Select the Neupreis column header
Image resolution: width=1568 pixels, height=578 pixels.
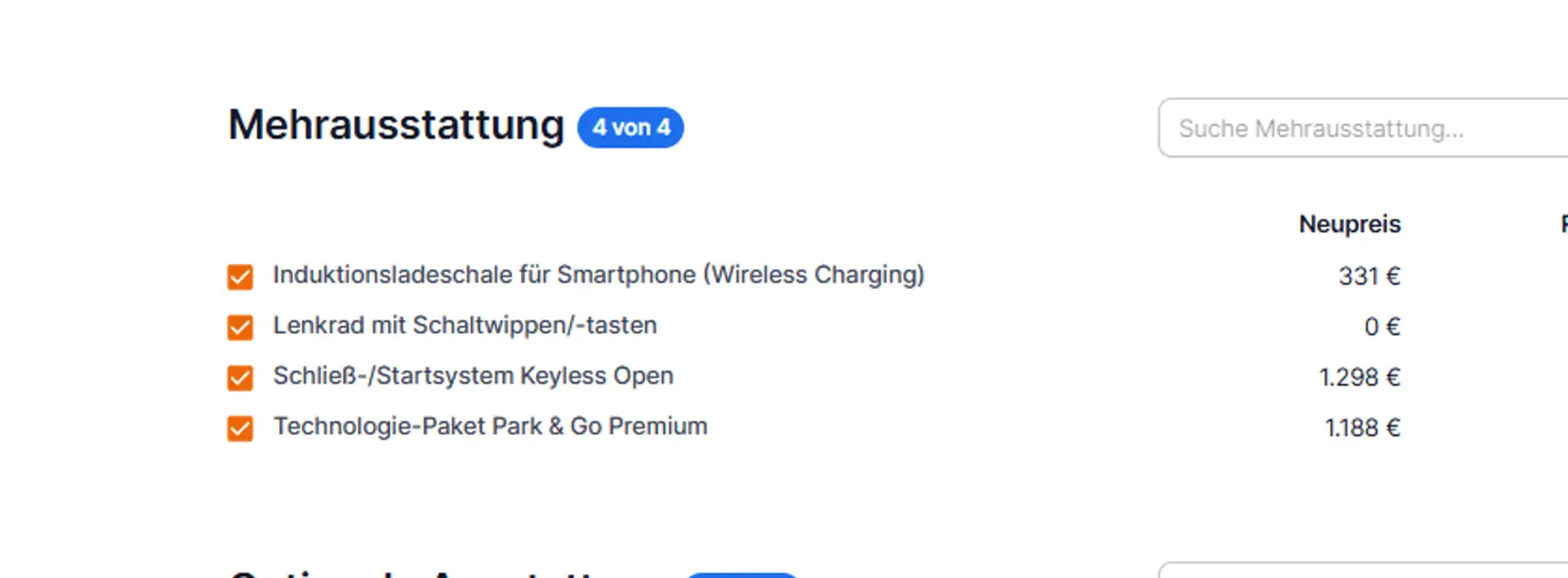point(1349,224)
